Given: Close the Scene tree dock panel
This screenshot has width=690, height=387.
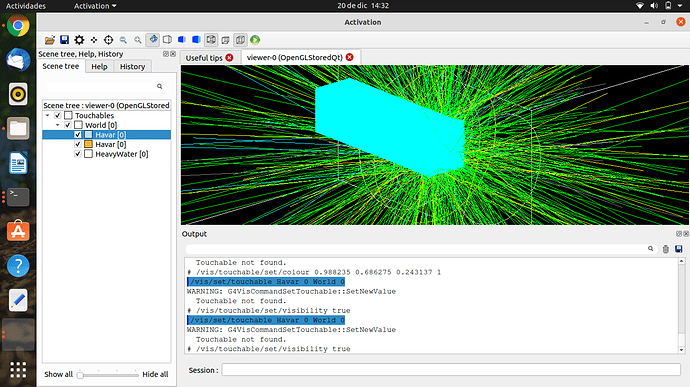Looking at the screenshot, I should pos(173,54).
